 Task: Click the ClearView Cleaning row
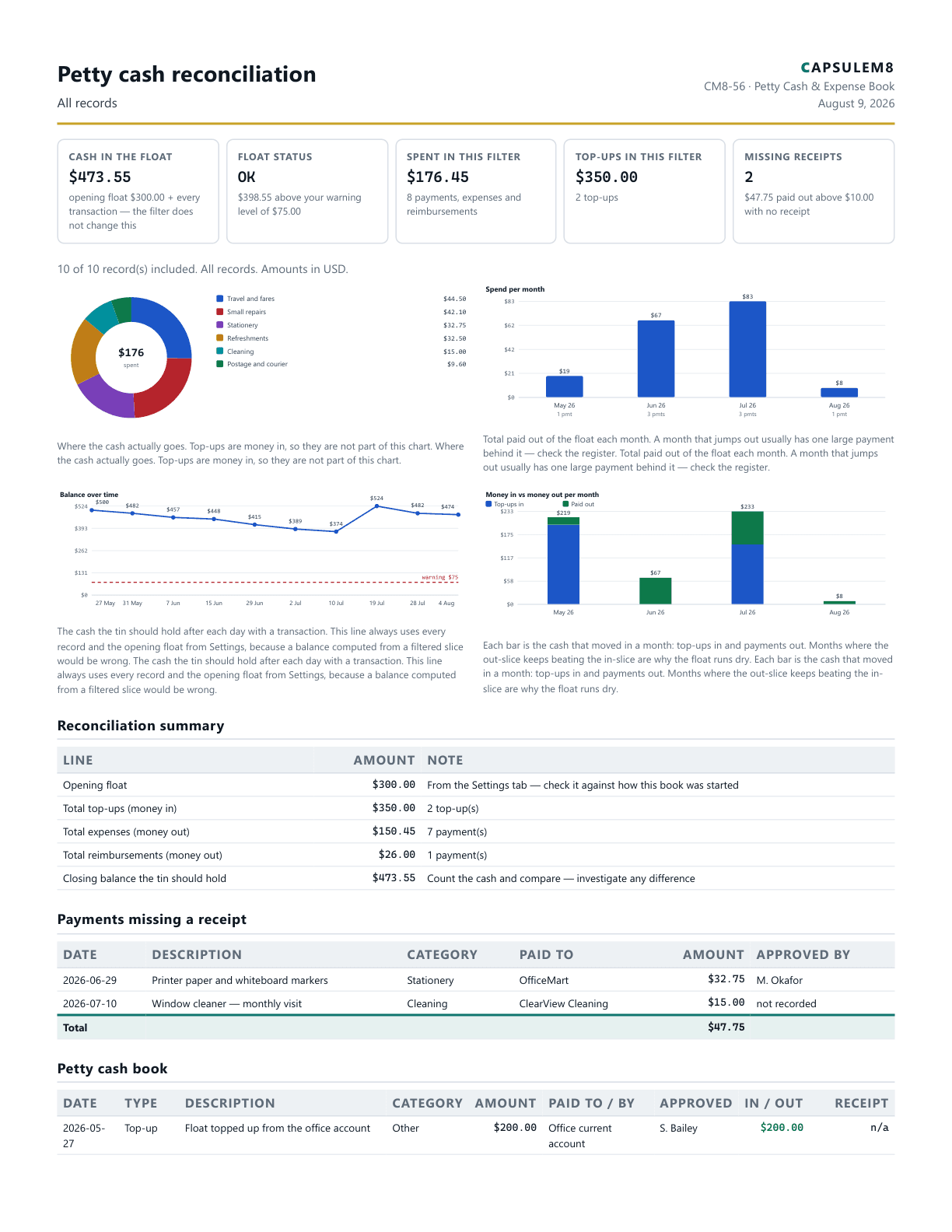point(476,1003)
